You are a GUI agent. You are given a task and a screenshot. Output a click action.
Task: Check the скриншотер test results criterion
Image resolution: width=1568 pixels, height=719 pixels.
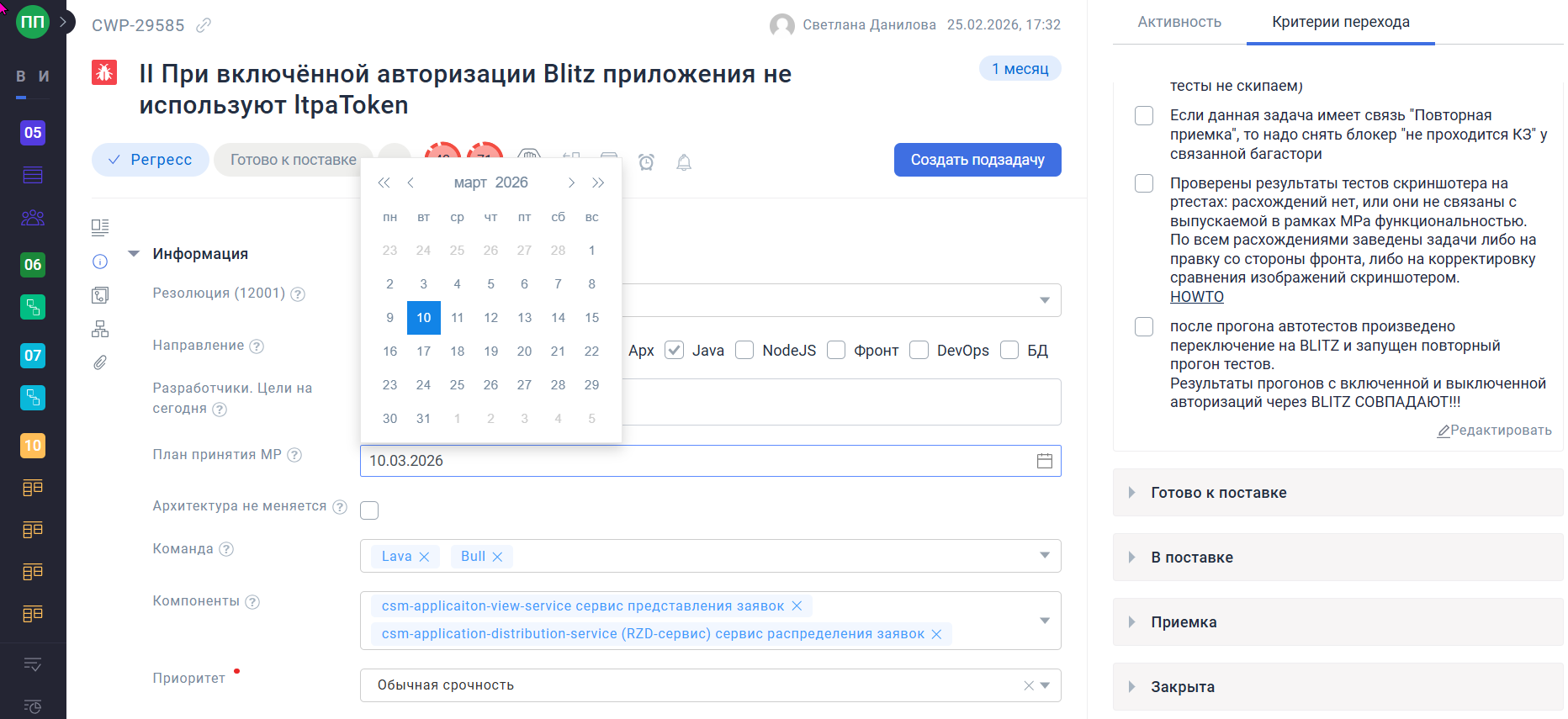[1144, 183]
